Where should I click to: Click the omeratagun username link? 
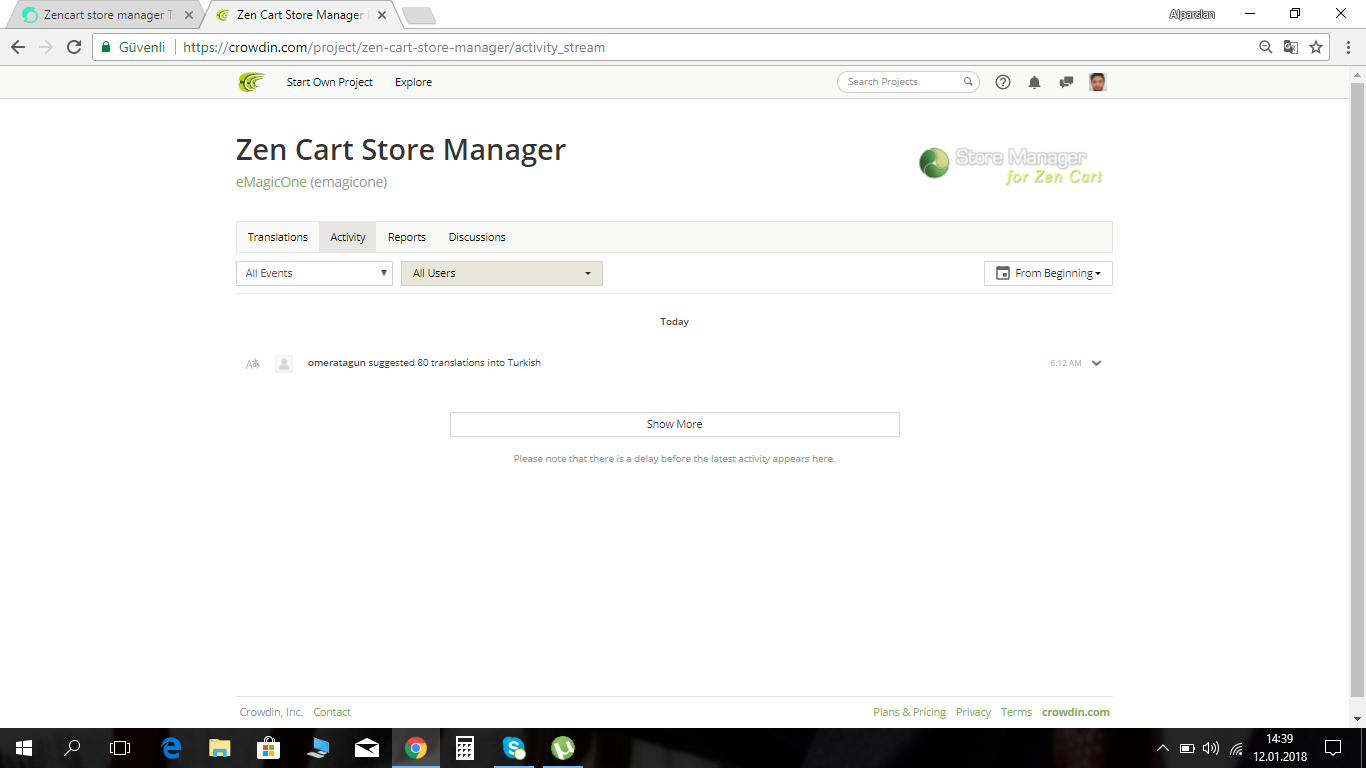pyautogui.click(x=337, y=363)
